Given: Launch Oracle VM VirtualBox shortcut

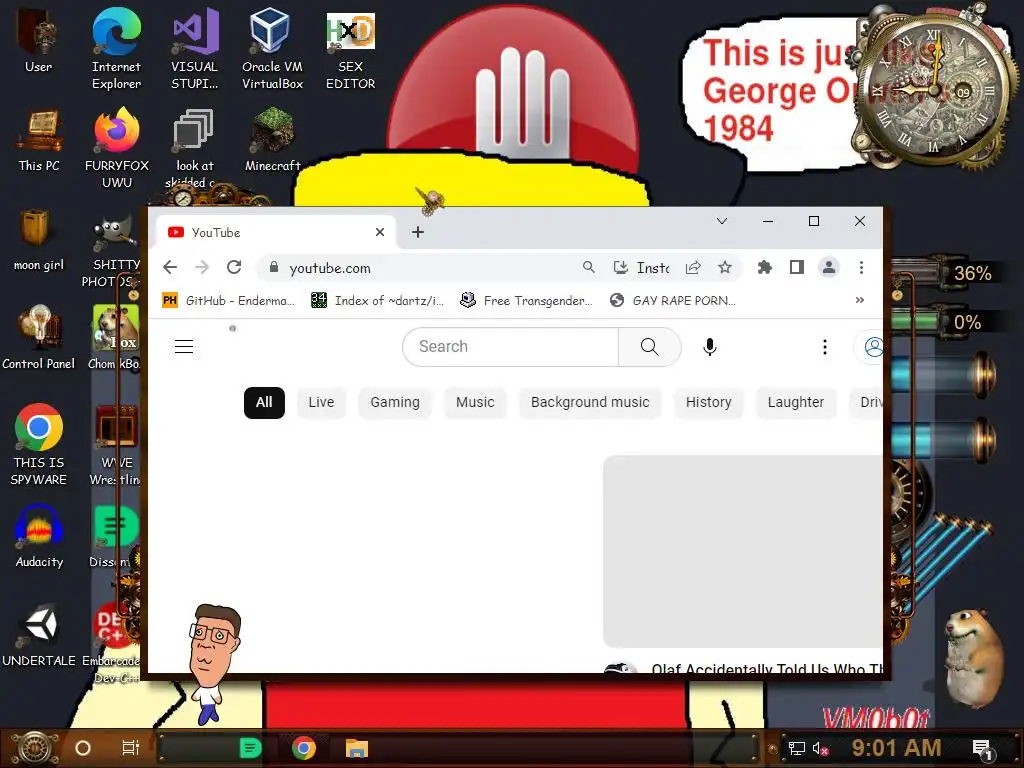Looking at the screenshot, I should tap(272, 49).
